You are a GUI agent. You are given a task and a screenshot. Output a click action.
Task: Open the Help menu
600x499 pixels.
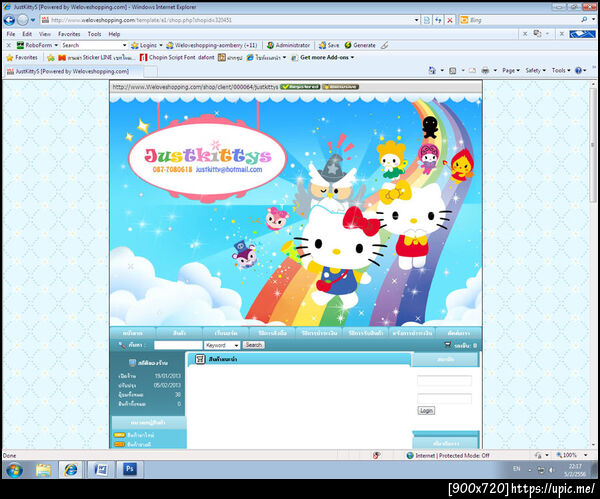(114, 34)
